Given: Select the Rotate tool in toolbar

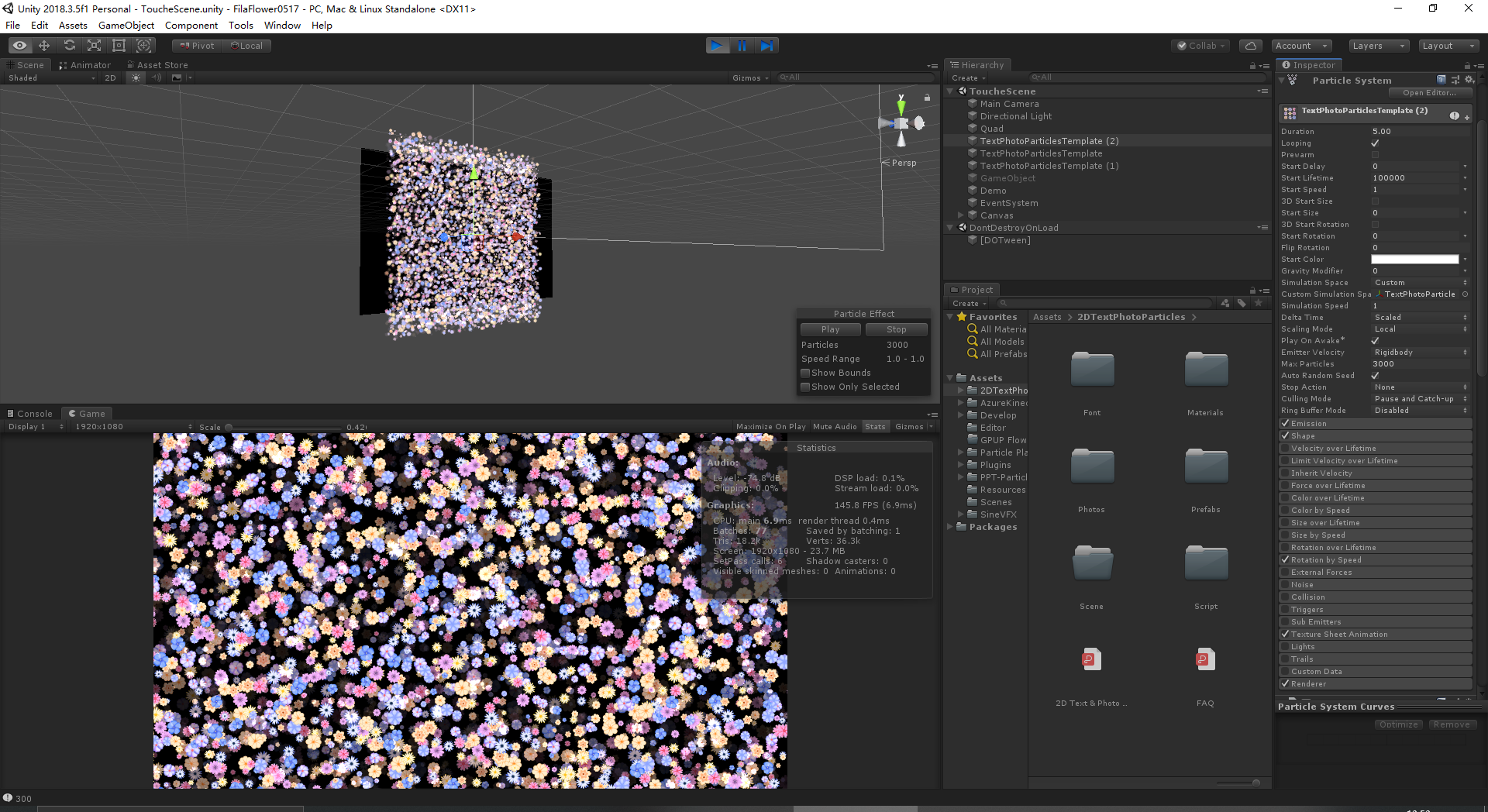Looking at the screenshot, I should click(x=69, y=46).
